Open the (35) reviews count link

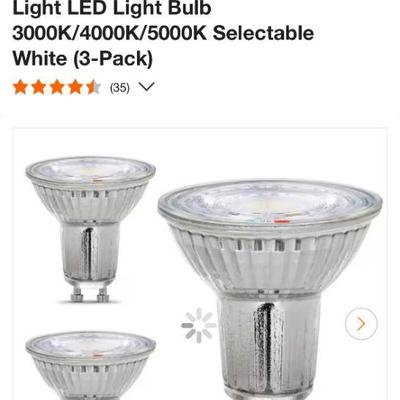click(x=120, y=88)
